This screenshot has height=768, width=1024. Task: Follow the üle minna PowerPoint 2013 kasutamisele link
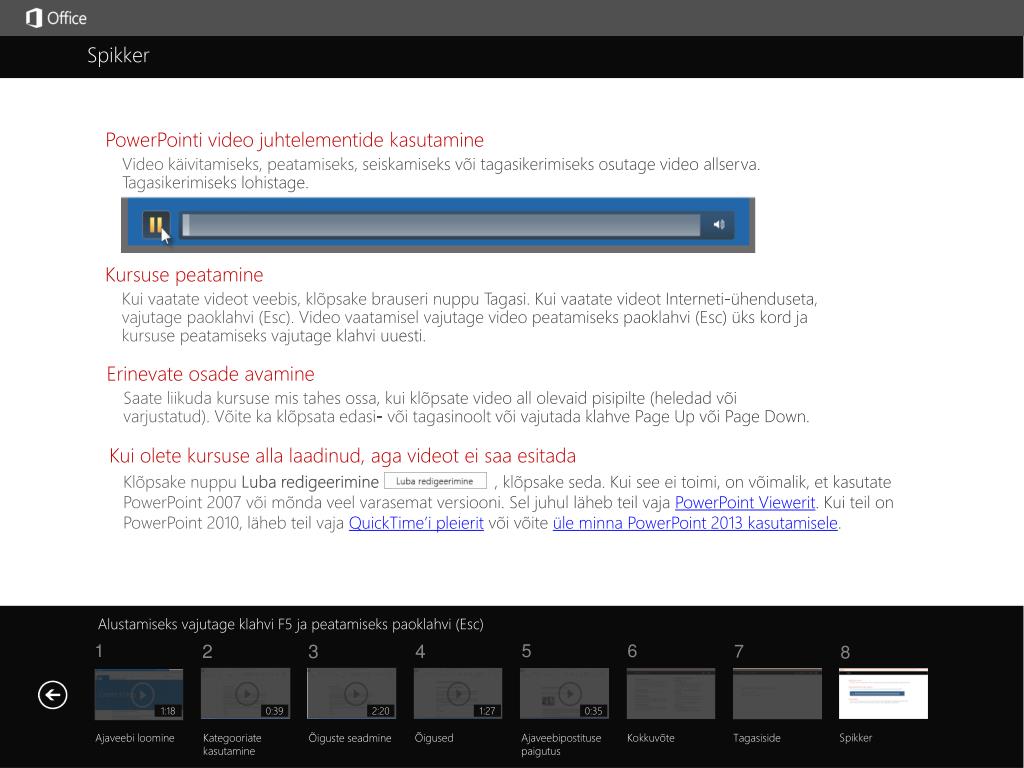point(695,523)
